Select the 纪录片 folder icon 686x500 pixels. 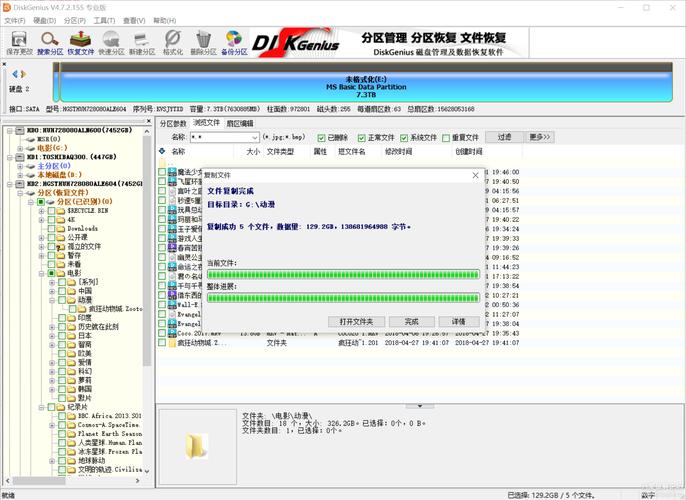pos(61,407)
